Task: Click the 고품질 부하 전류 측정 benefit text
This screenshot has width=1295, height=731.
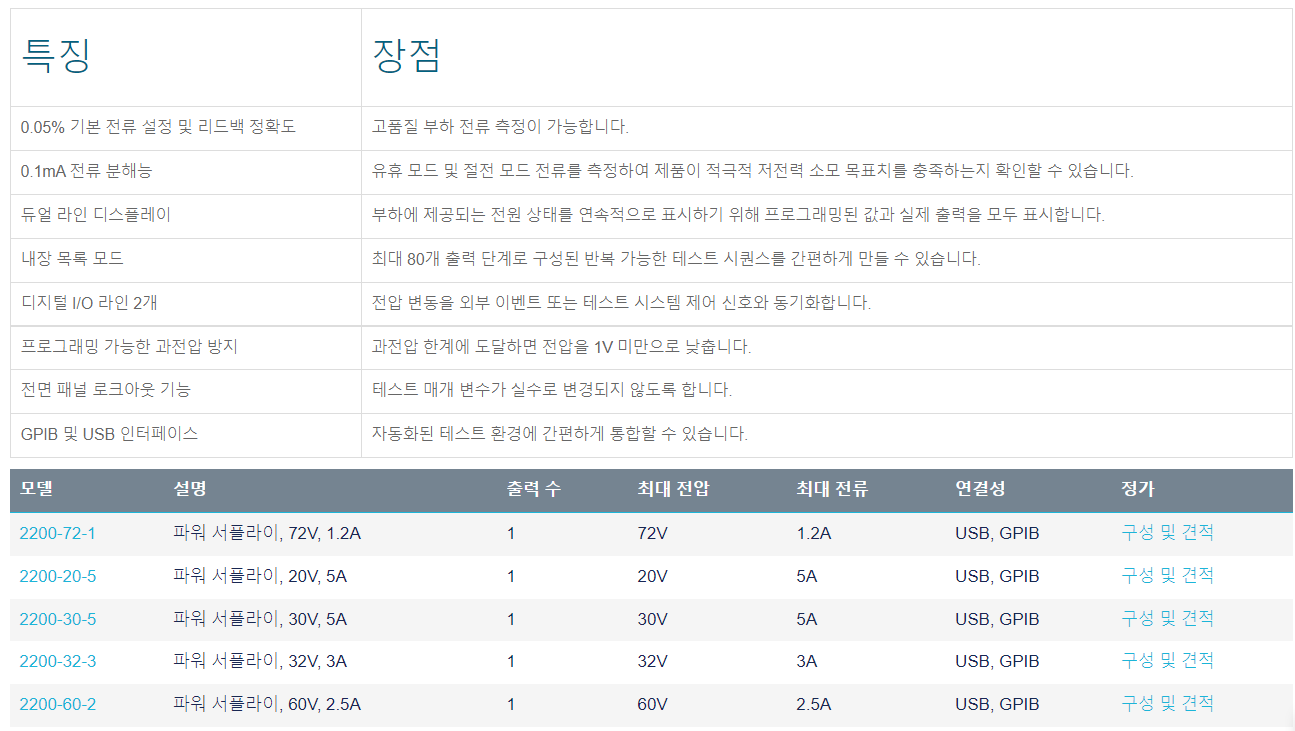Action: [x=500, y=127]
